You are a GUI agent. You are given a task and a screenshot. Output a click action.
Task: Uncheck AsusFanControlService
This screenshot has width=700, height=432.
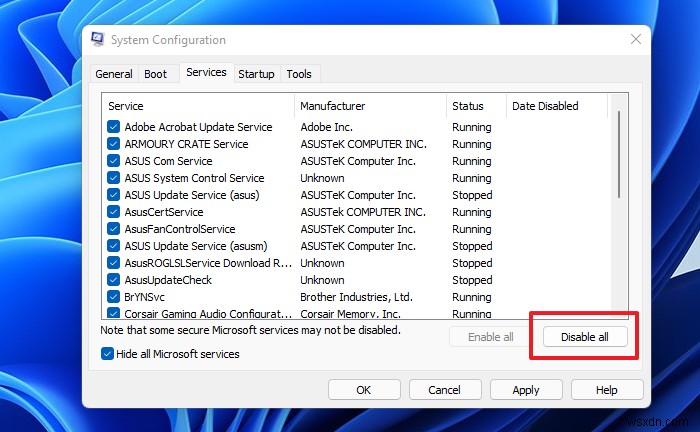pos(113,229)
